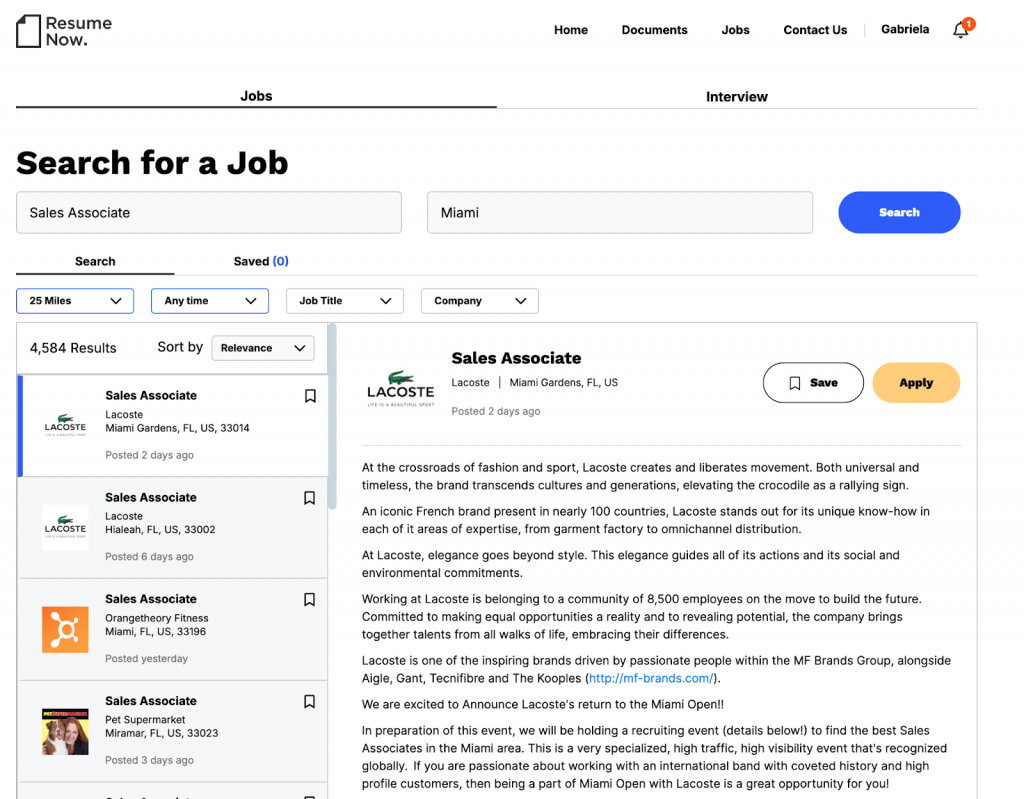Click the large Lacoste logo in job details
Viewport: 1024px width, 799px height.
tap(401, 390)
